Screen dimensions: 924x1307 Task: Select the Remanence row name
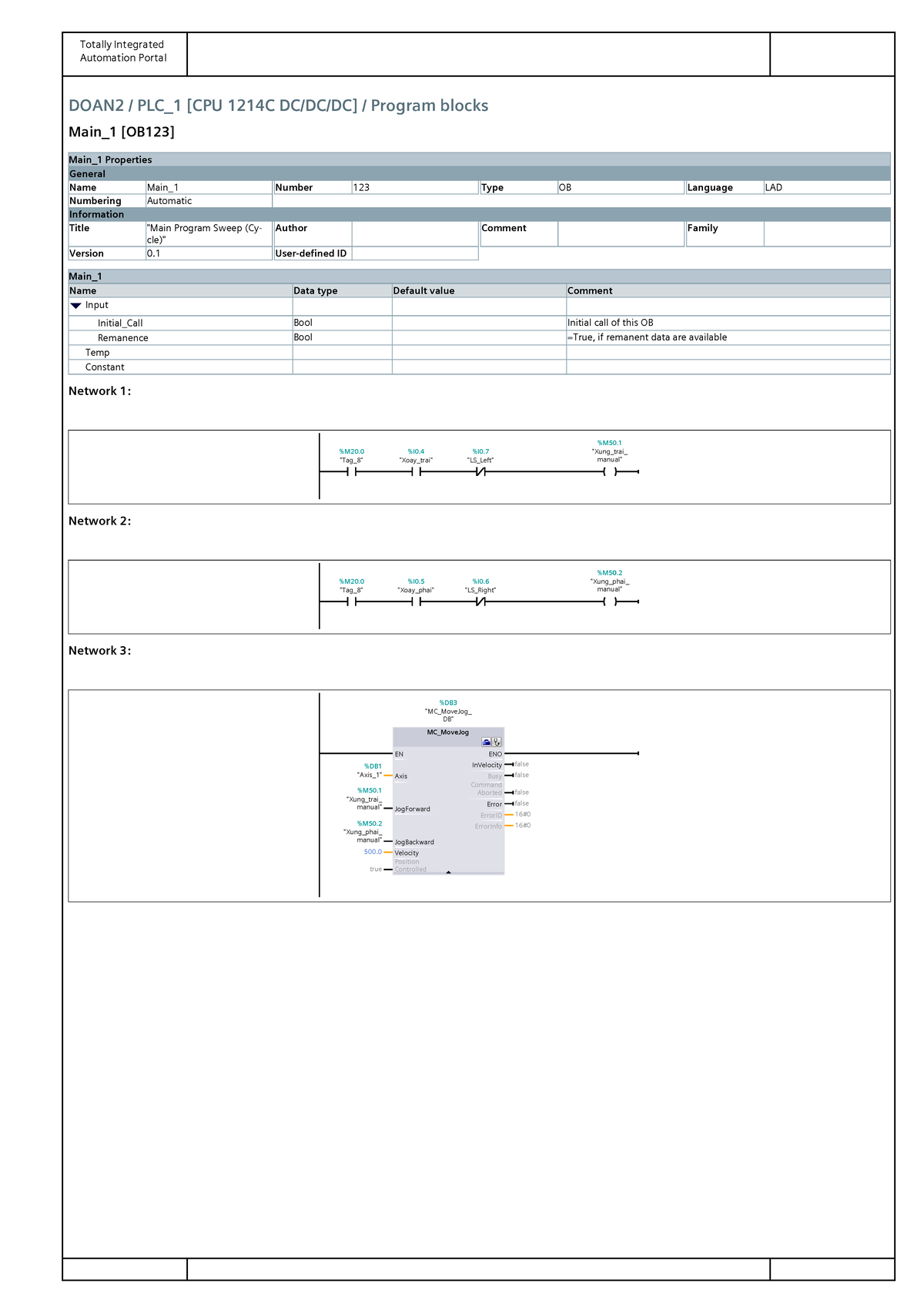pyautogui.click(x=122, y=338)
